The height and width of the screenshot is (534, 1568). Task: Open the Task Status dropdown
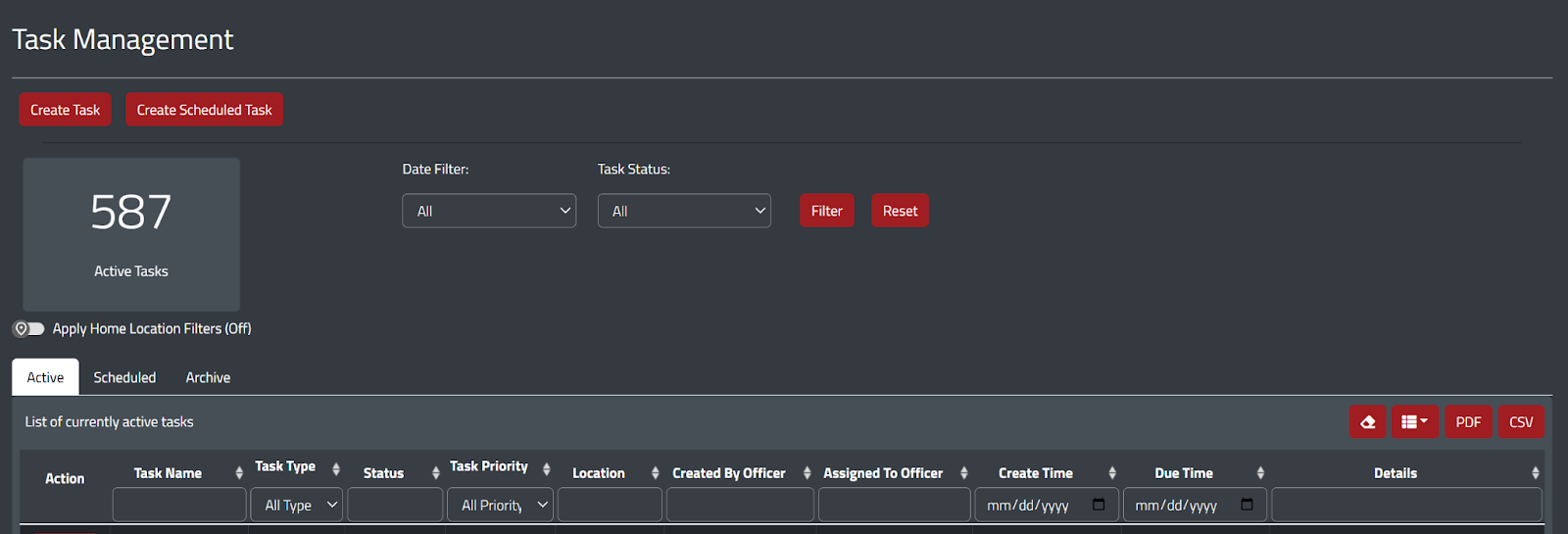click(684, 211)
